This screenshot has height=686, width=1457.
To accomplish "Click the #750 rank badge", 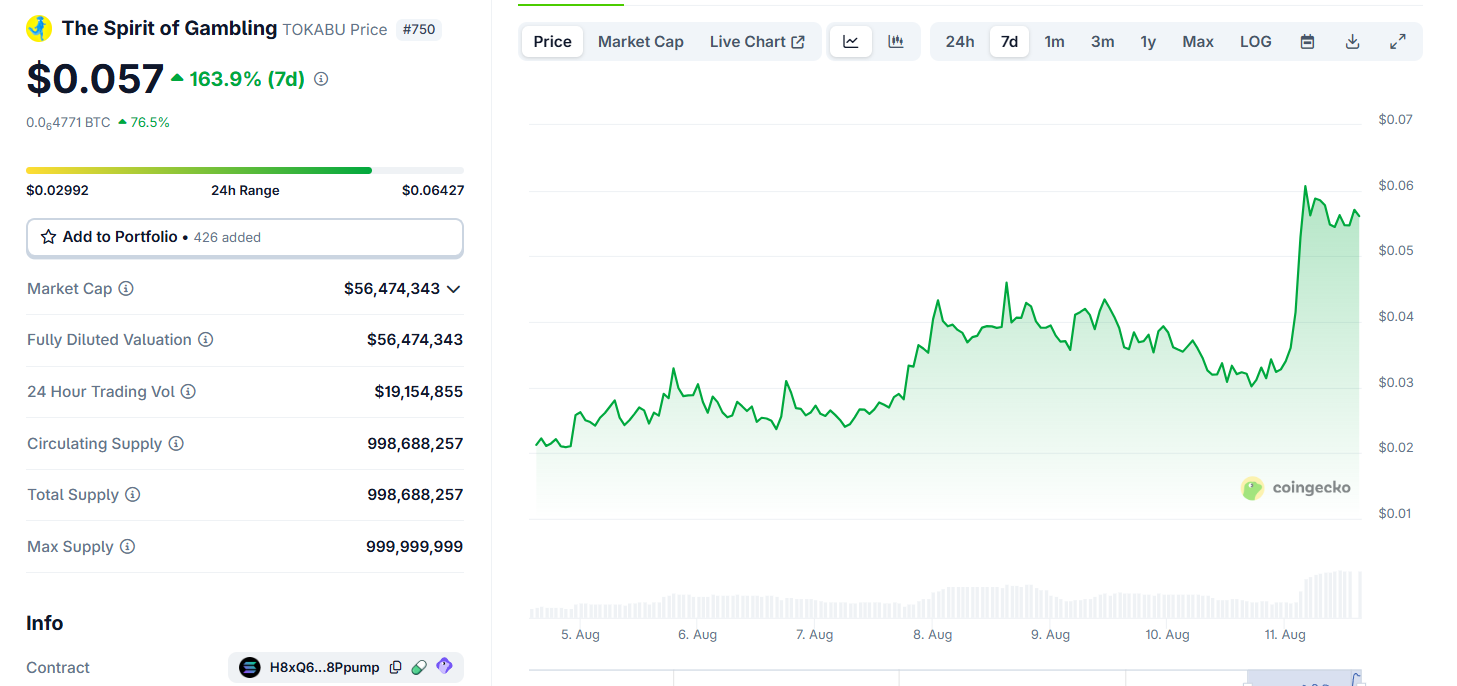I will coord(418,29).
